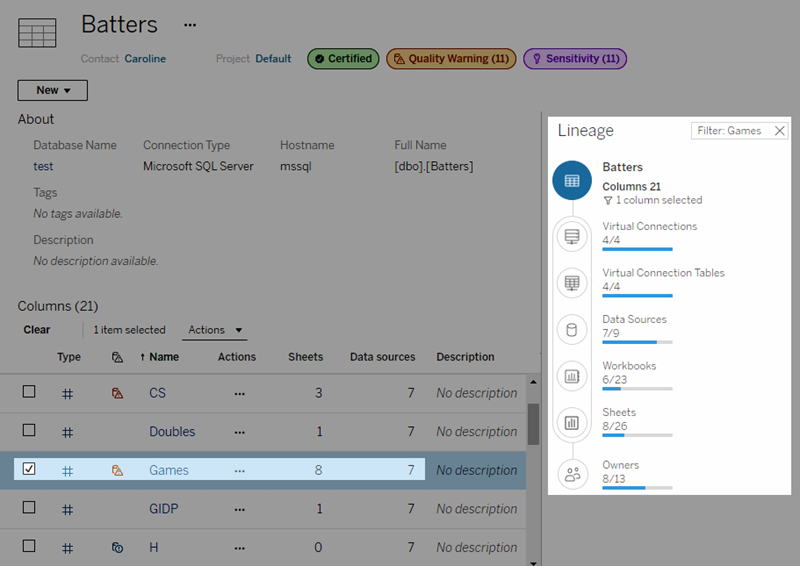Click the scrollbar up arrow in columns table
The width and height of the screenshot is (800, 566).
[533, 382]
